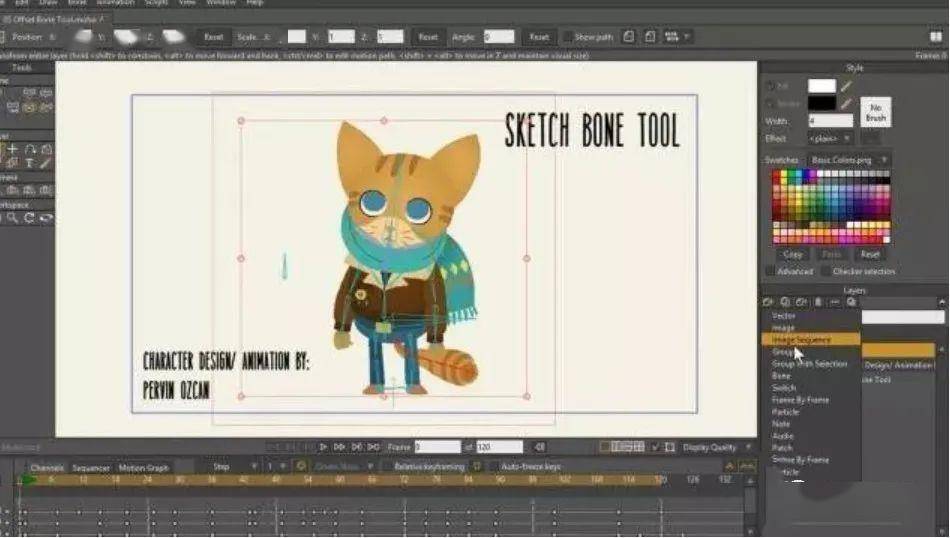Select the middle Camera tool icon
The width and height of the screenshot is (950, 538).
coord(29,190)
